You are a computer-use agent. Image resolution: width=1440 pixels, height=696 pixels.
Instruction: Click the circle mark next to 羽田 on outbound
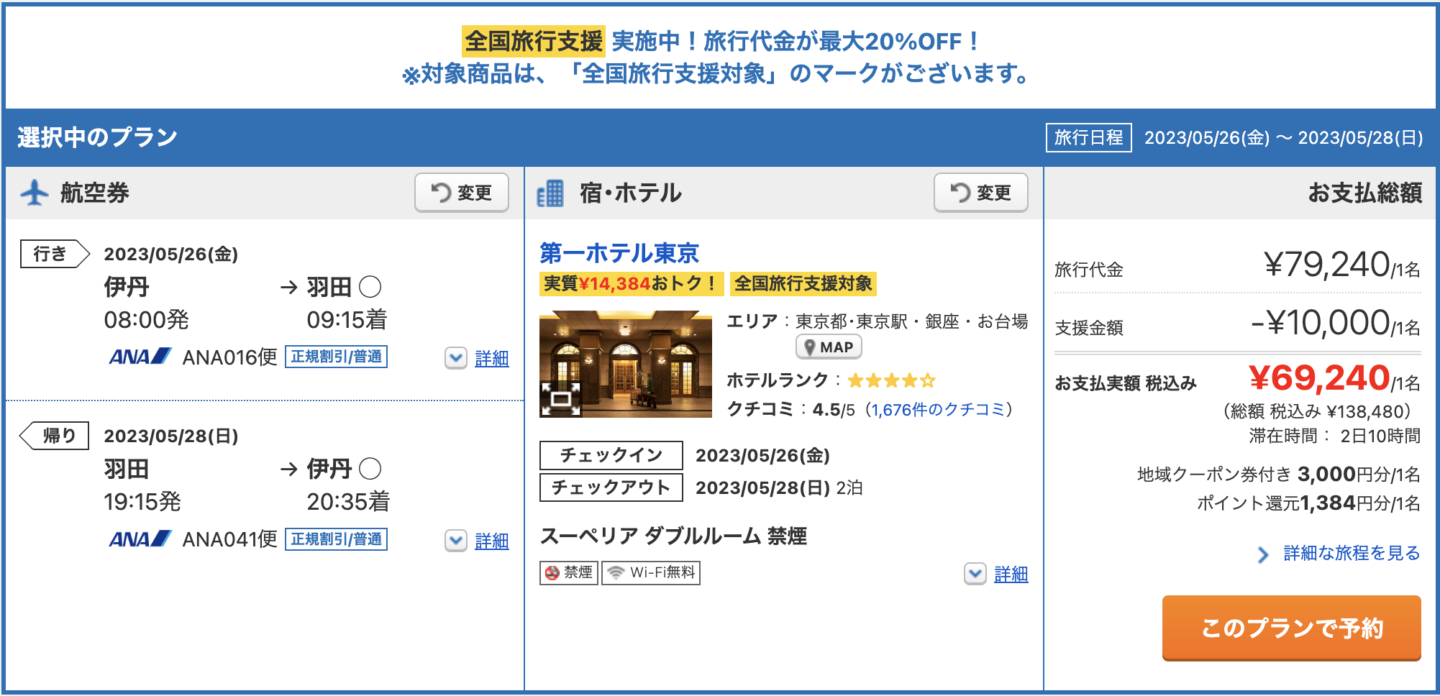coord(370,288)
